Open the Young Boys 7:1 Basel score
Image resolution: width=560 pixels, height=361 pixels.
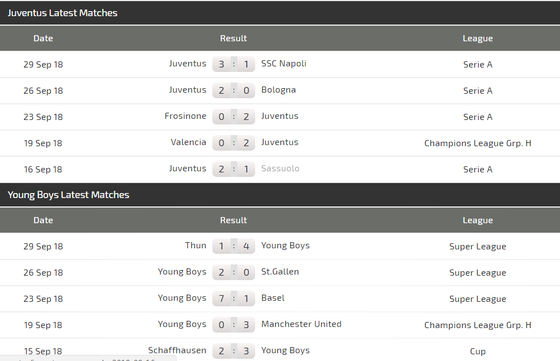click(x=234, y=299)
